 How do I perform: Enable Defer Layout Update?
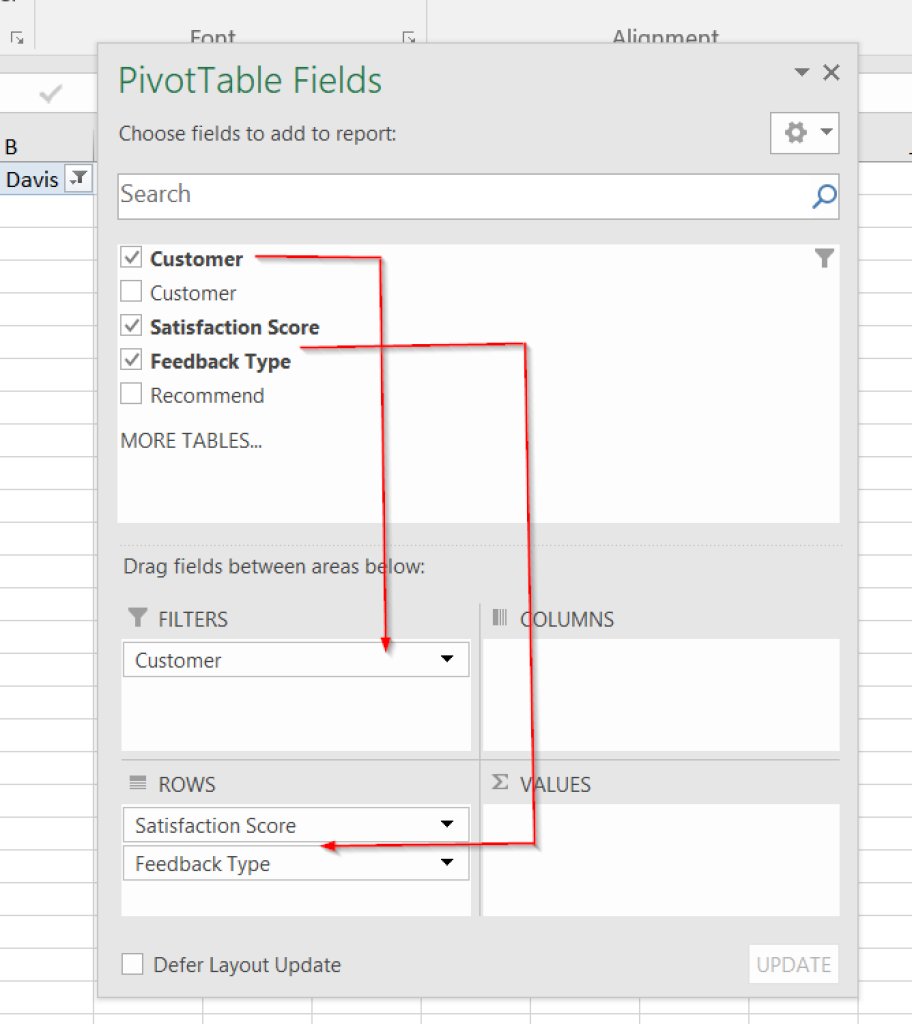tap(131, 964)
